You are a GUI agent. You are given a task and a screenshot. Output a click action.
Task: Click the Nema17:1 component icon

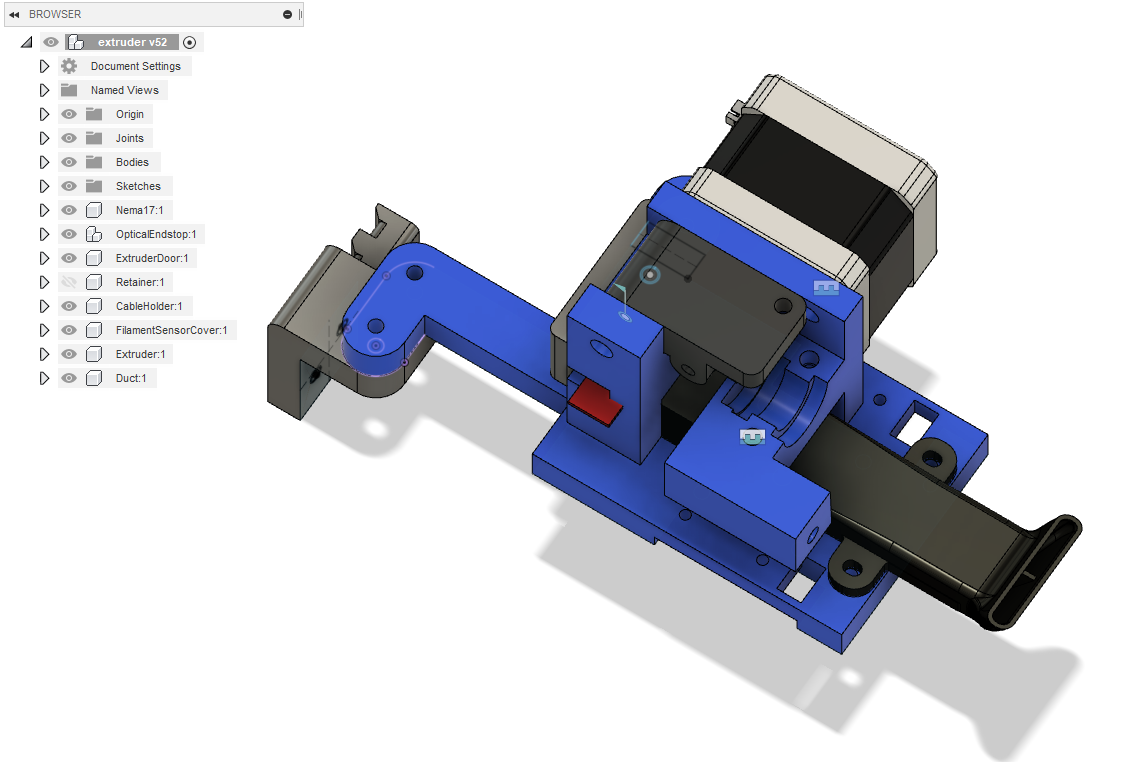click(94, 210)
